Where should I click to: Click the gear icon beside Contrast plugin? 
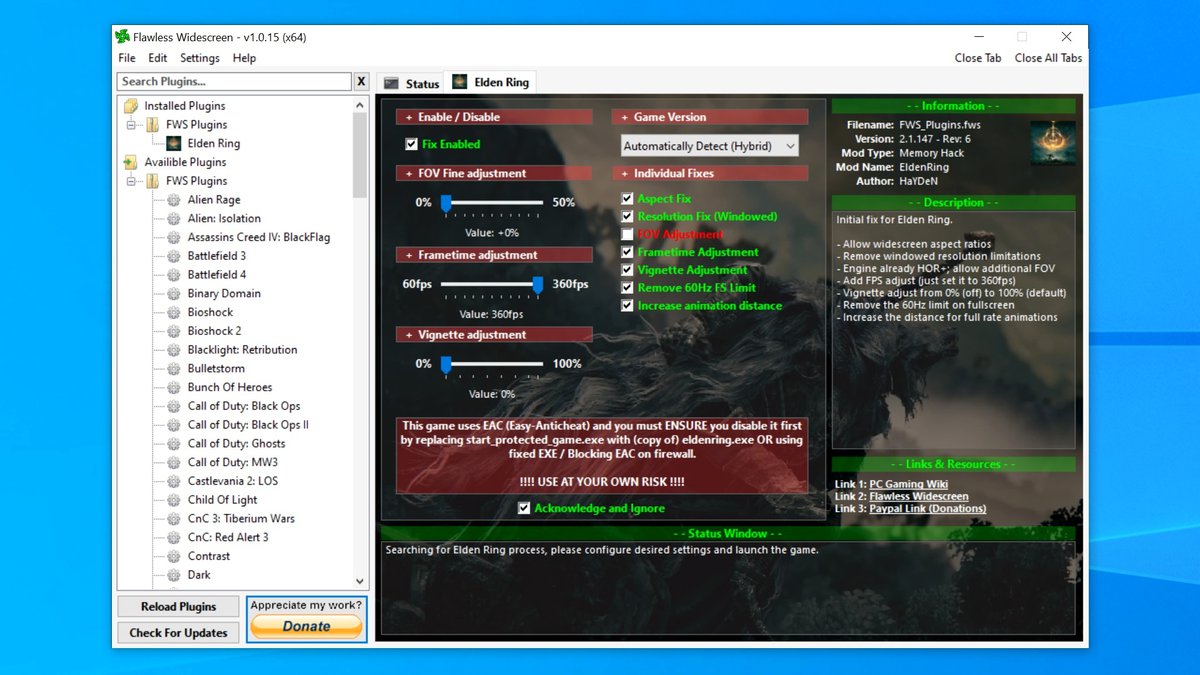tap(174, 556)
